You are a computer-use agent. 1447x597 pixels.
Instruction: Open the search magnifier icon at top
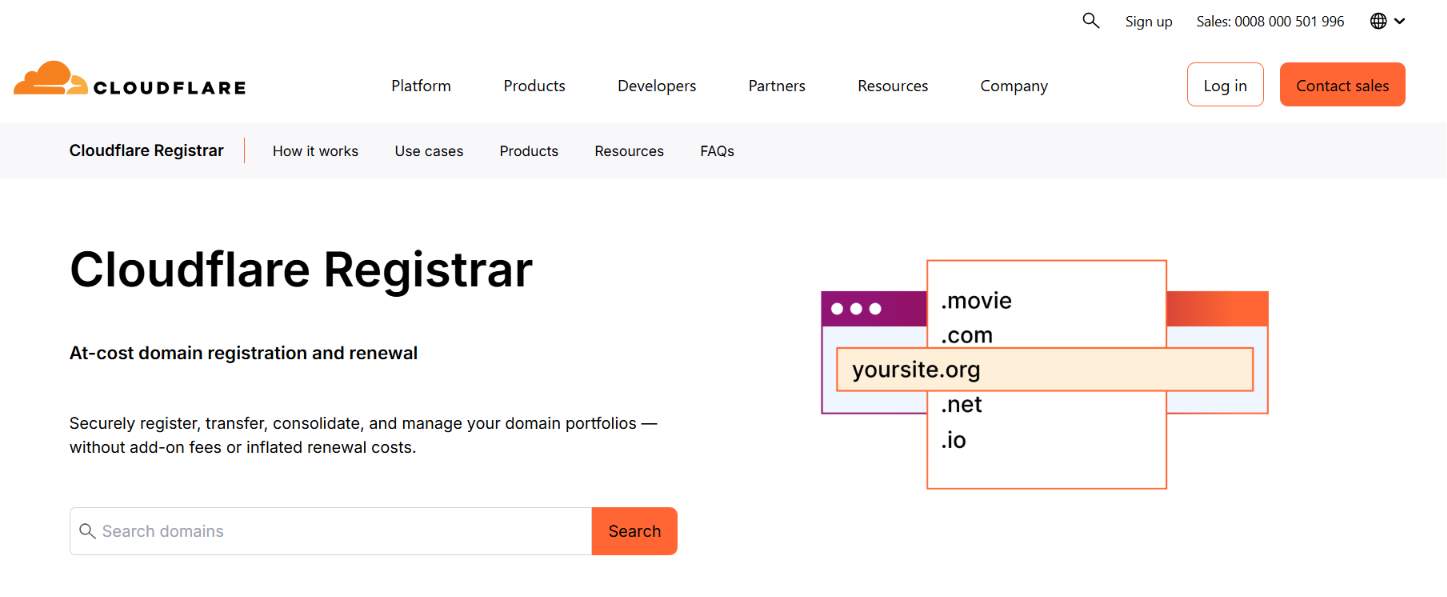coord(1091,21)
